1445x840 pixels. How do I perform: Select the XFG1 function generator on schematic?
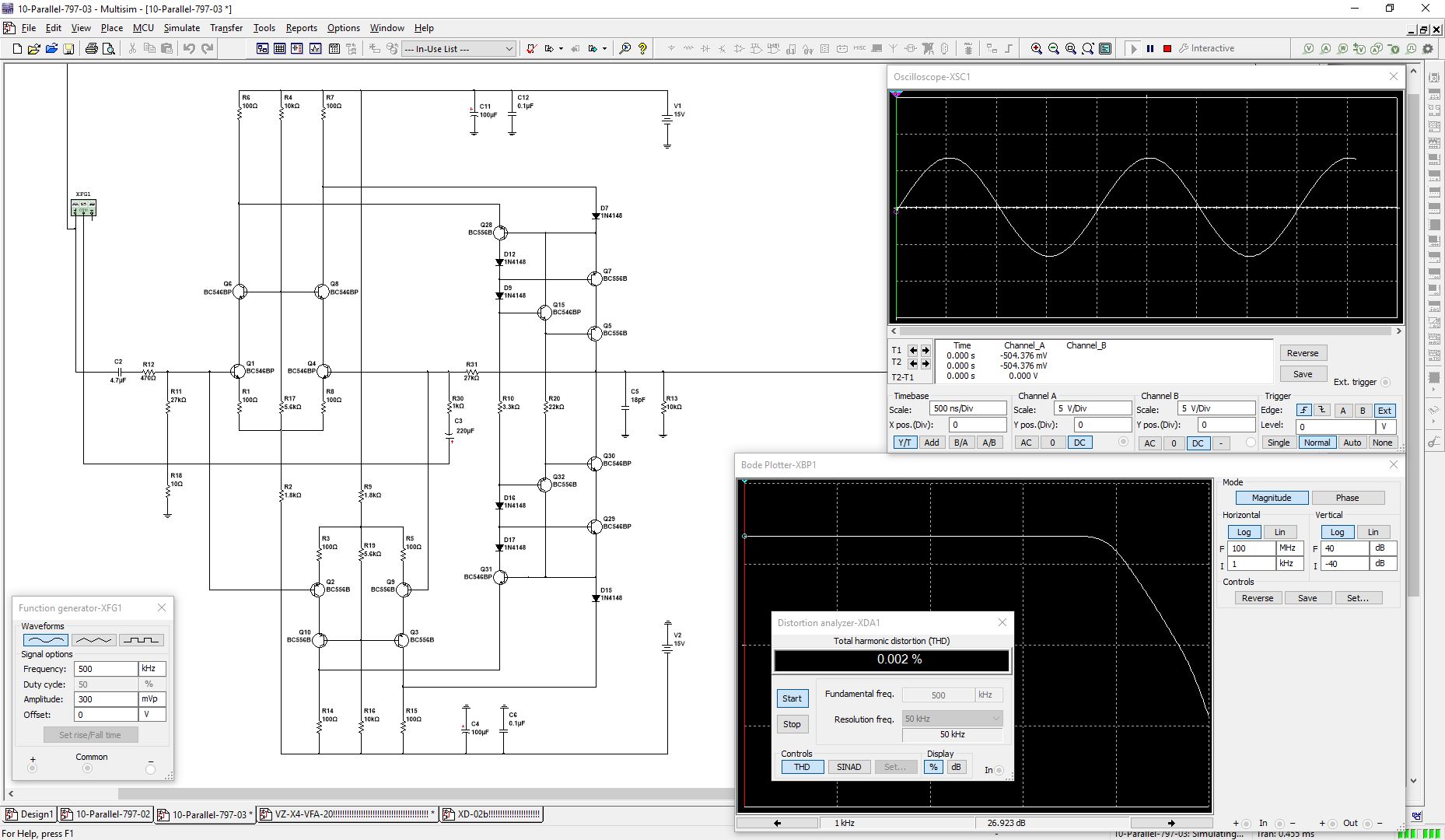click(83, 208)
